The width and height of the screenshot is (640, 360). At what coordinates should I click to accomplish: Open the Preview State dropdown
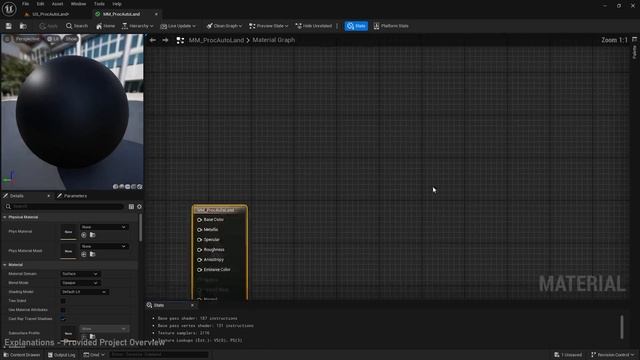268,26
